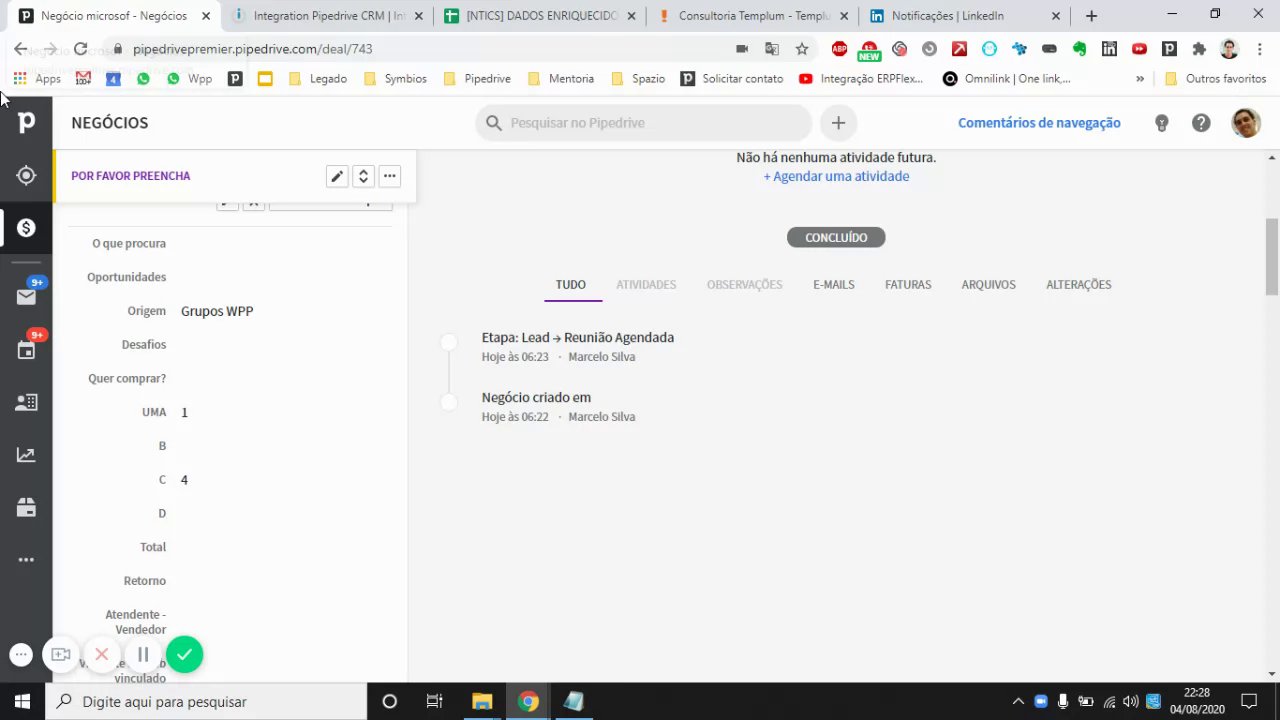Click the AdBlock Plus extension icon
The image size is (1280, 720).
tap(839, 49)
